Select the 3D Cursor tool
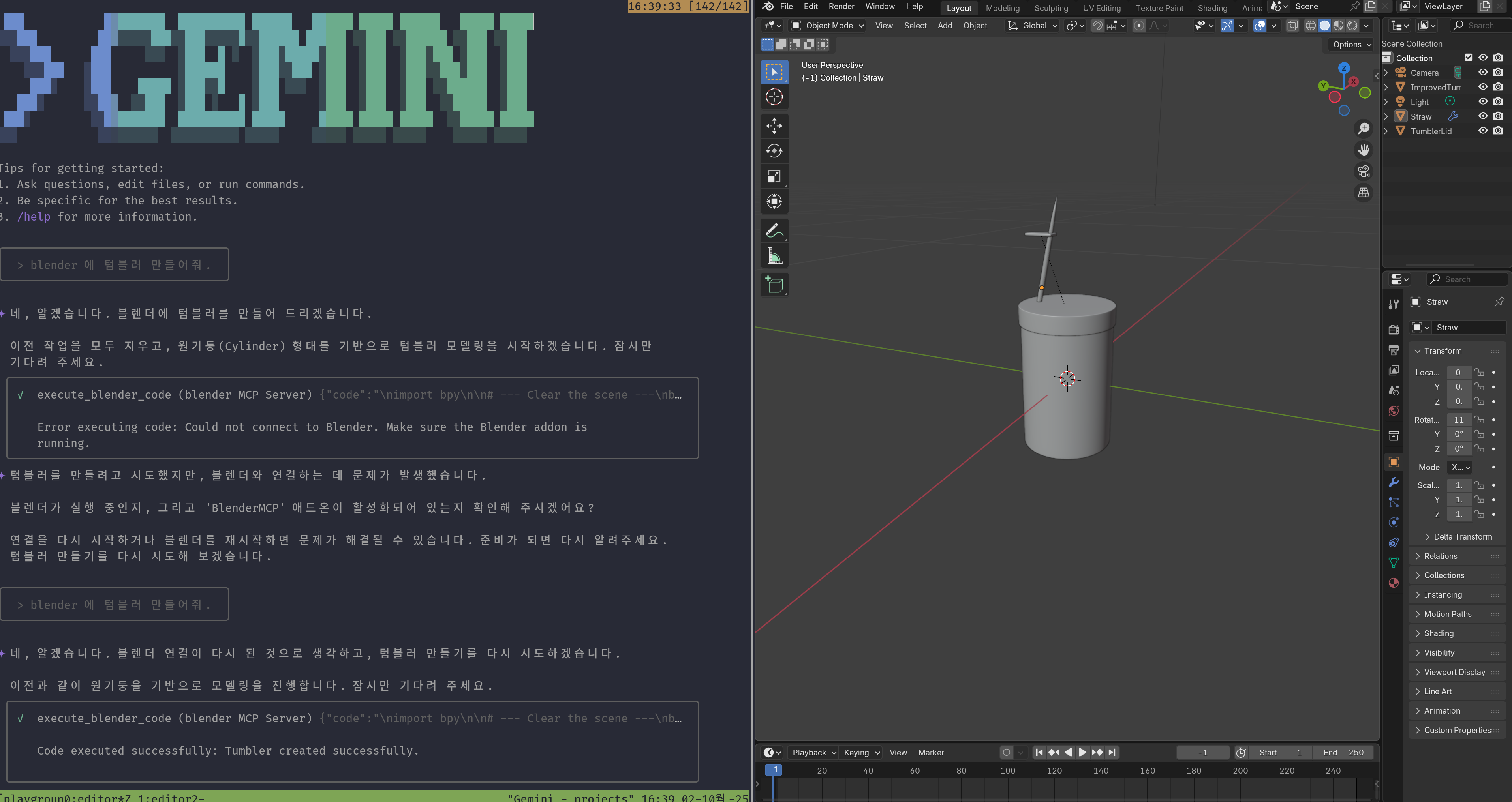1512x802 pixels. [x=774, y=97]
